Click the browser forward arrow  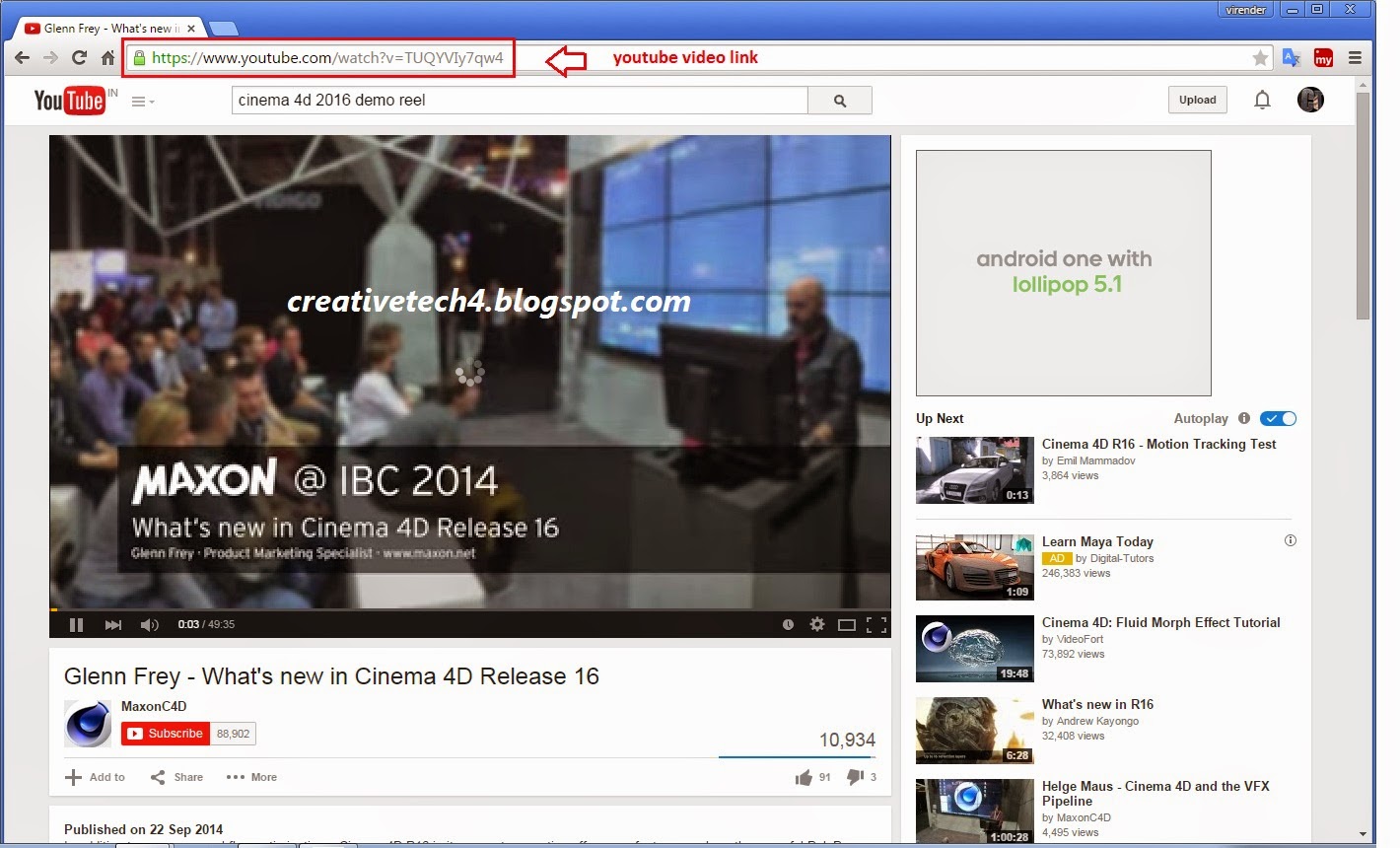point(50,58)
